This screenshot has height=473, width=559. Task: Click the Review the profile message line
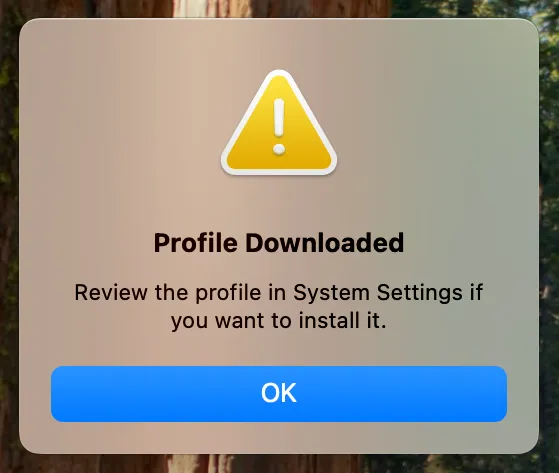click(279, 293)
